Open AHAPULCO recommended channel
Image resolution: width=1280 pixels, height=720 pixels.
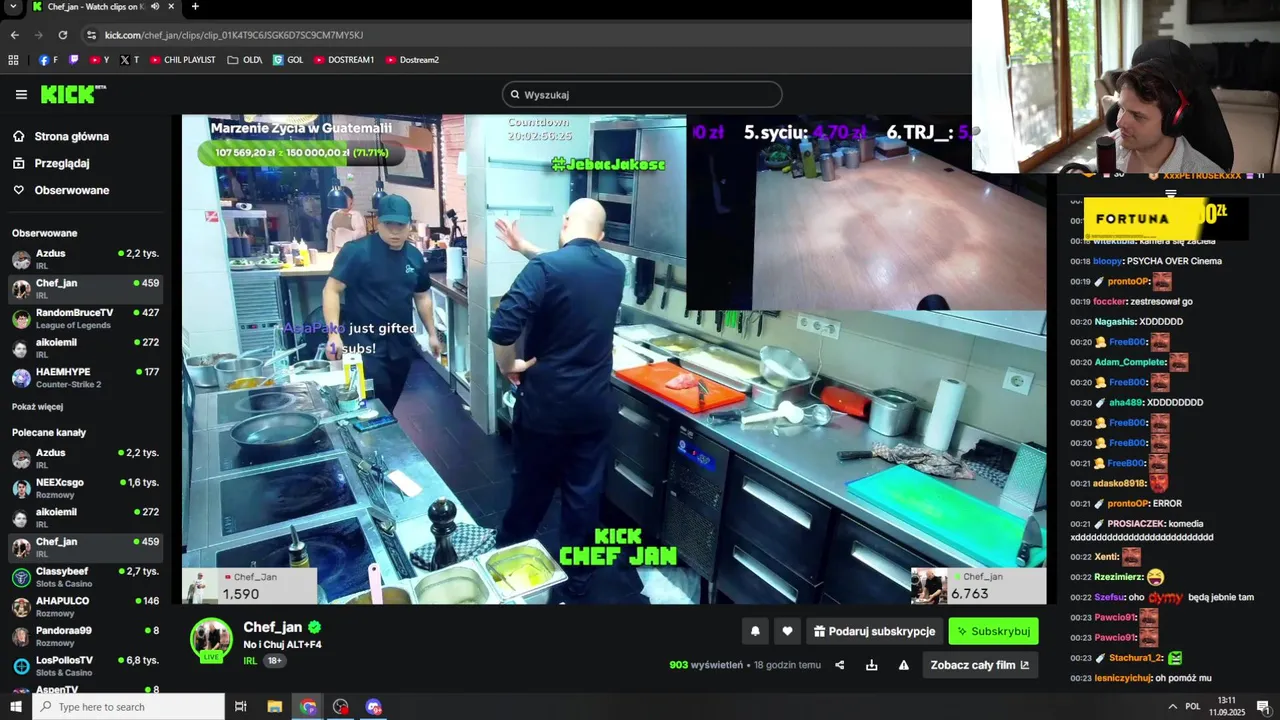coord(85,607)
